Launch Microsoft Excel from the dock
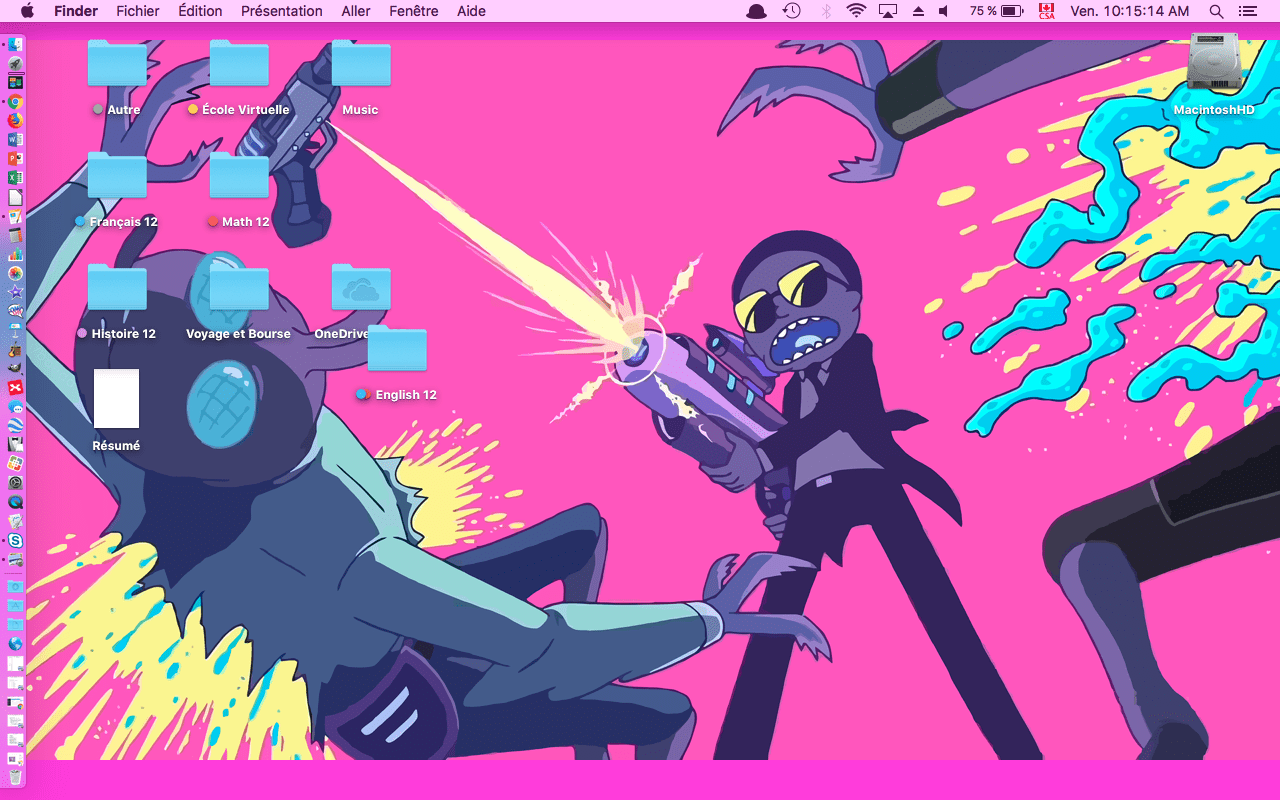1280x800 pixels. (x=15, y=178)
